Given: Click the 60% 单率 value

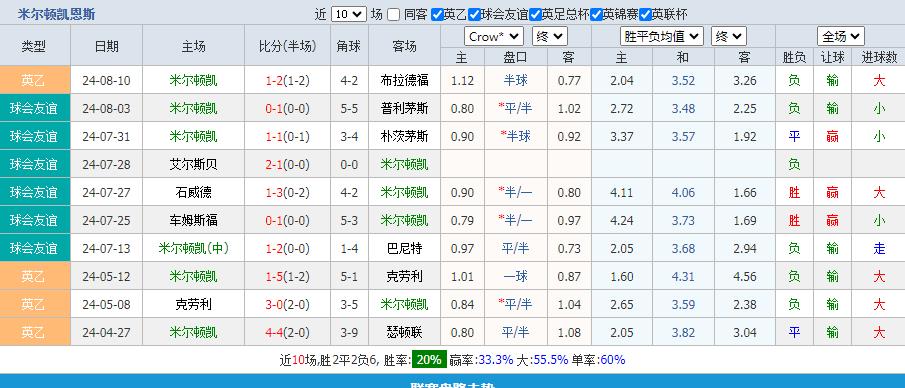Looking at the screenshot, I should pyautogui.click(x=612, y=360).
